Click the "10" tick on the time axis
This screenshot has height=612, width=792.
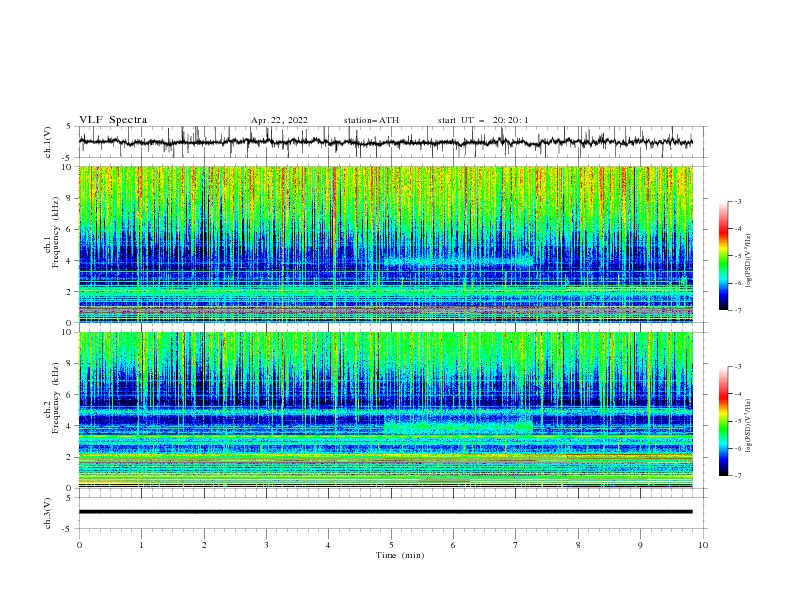pyautogui.click(x=703, y=545)
